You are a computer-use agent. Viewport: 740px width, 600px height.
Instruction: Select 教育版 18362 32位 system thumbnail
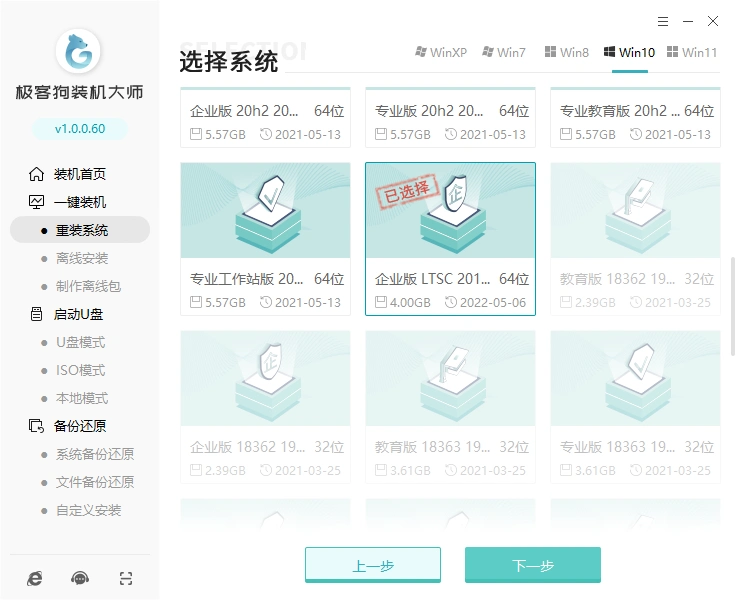(635, 211)
